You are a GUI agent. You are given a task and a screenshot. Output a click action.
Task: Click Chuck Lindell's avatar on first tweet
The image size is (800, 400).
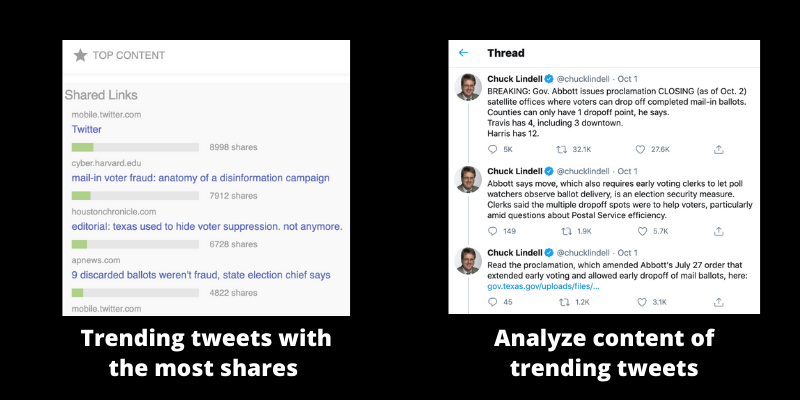(468, 87)
